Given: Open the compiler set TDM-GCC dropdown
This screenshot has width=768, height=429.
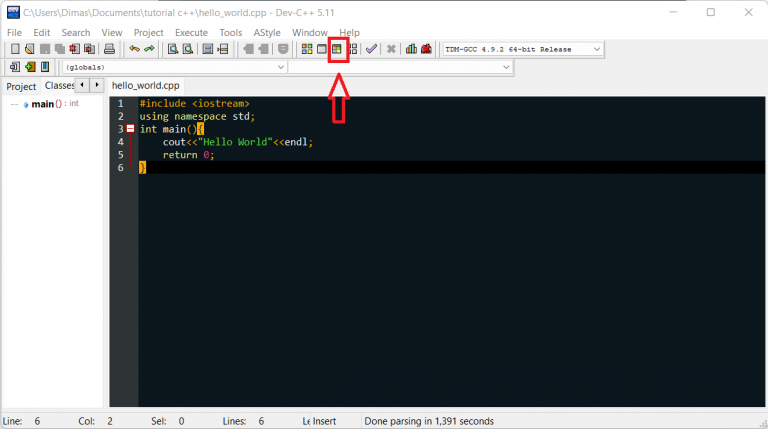Looking at the screenshot, I should click(x=523, y=49).
